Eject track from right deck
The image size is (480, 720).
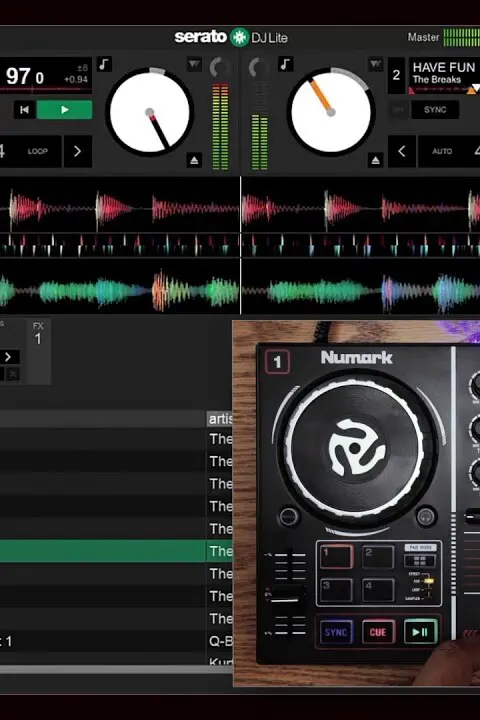375,160
